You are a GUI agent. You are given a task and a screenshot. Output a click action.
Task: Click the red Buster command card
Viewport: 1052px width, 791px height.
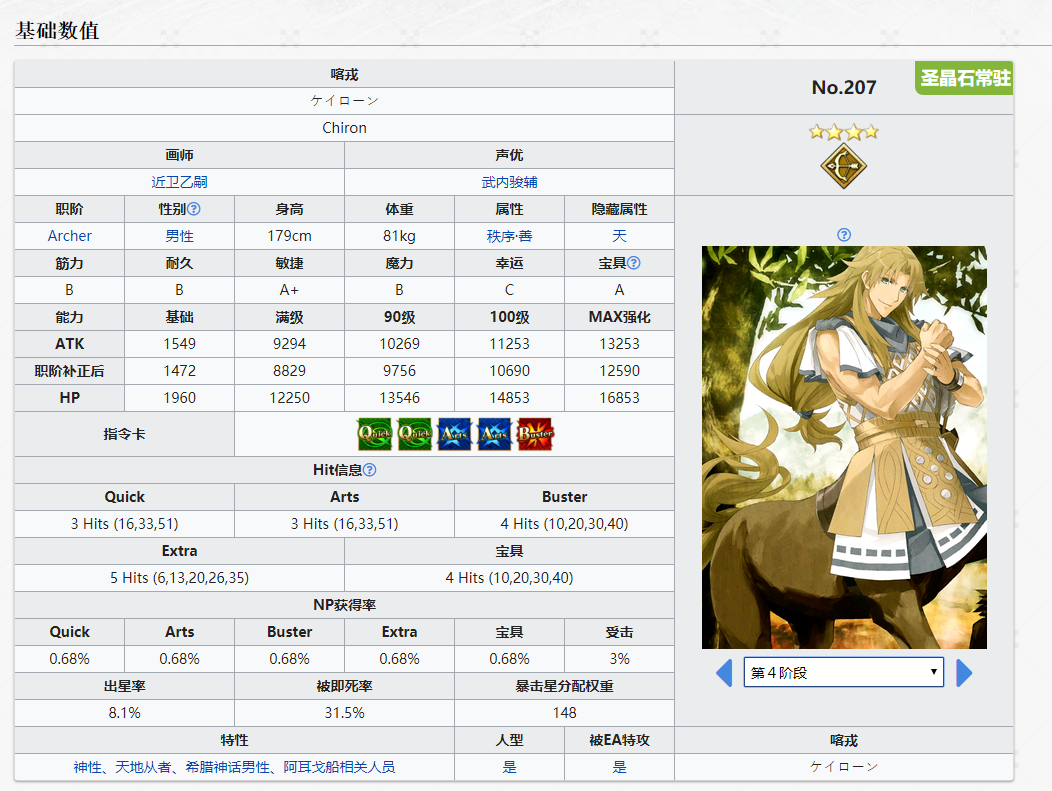(x=535, y=434)
